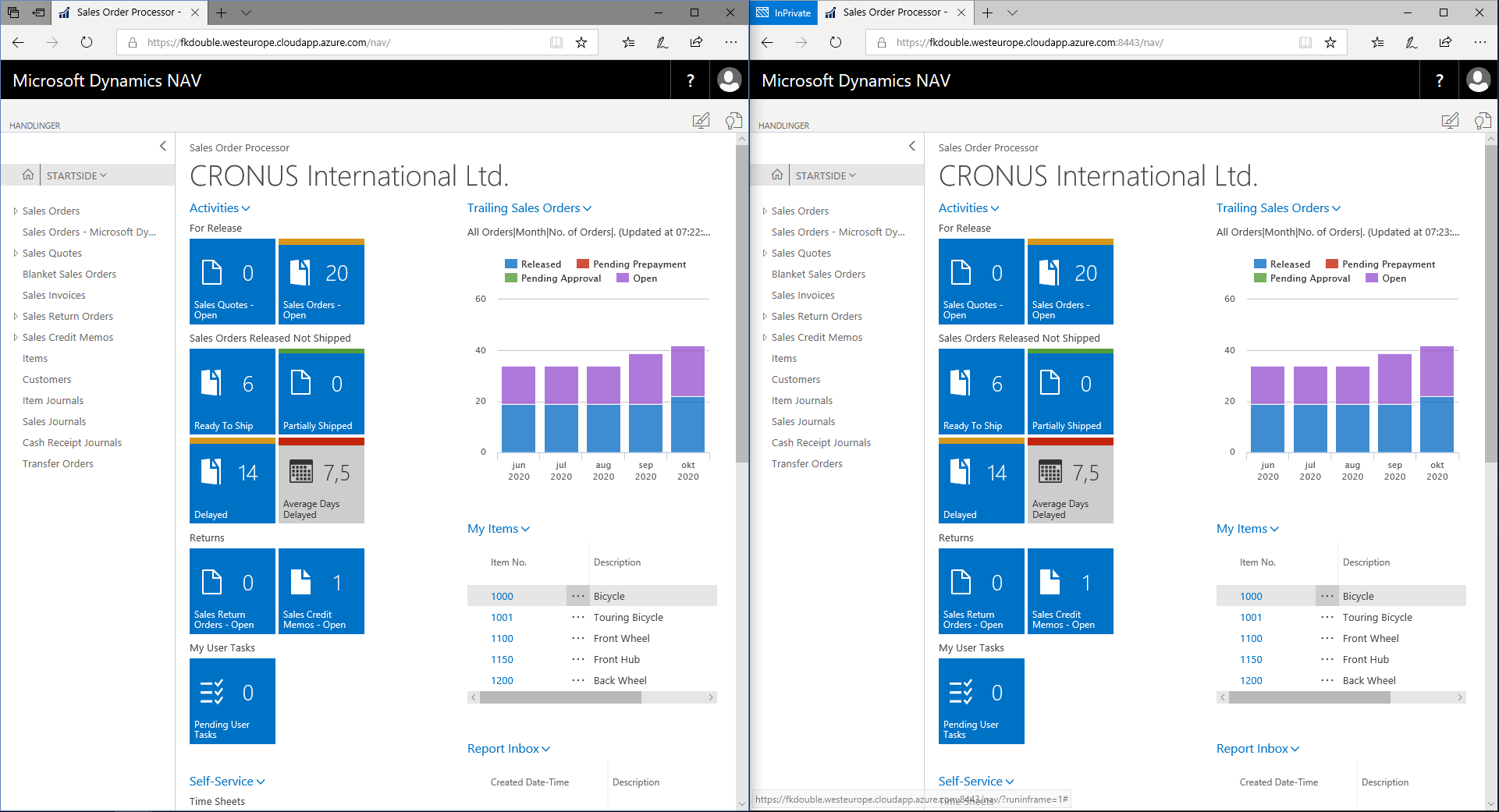Open item 1000 Bicycle from My Items
Image resolution: width=1499 pixels, height=812 pixels.
[x=502, y=595]
